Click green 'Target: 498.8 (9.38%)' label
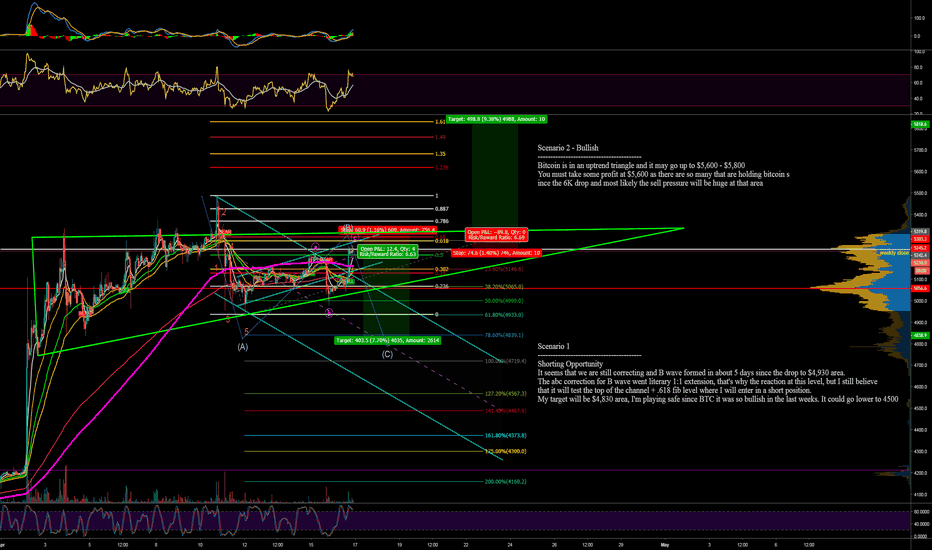The width and height of the screenshot is (932, 550). pos(496,120)
